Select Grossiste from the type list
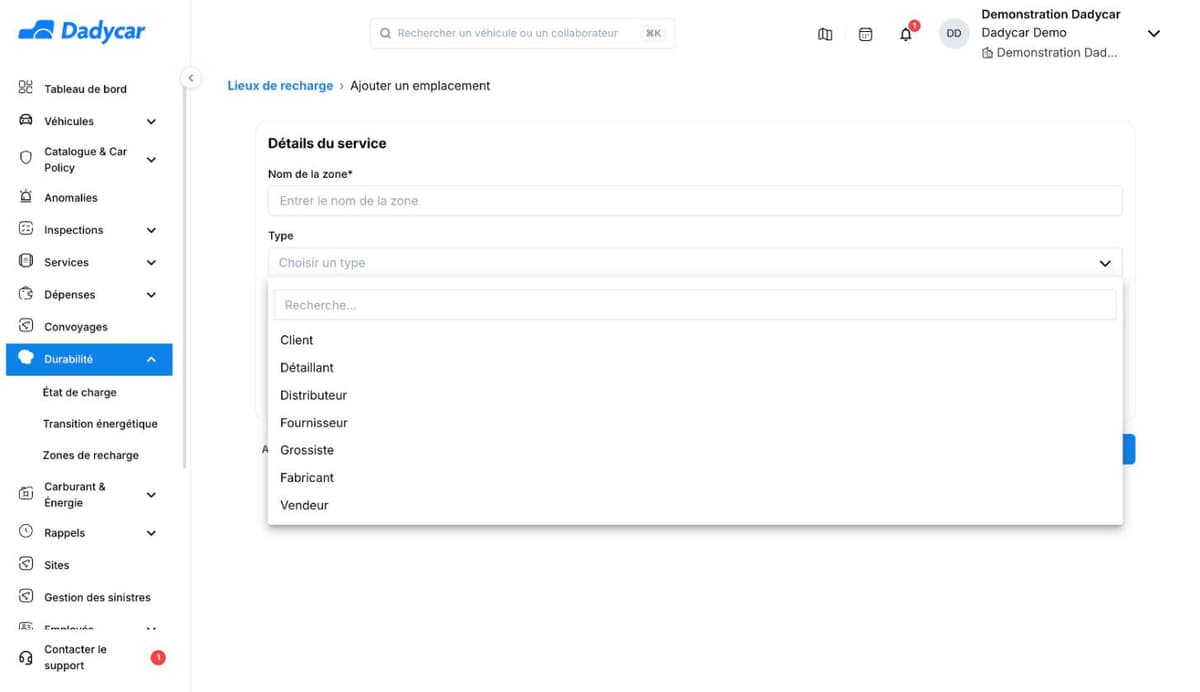1200x692 pixels. (x=695, y=450)
